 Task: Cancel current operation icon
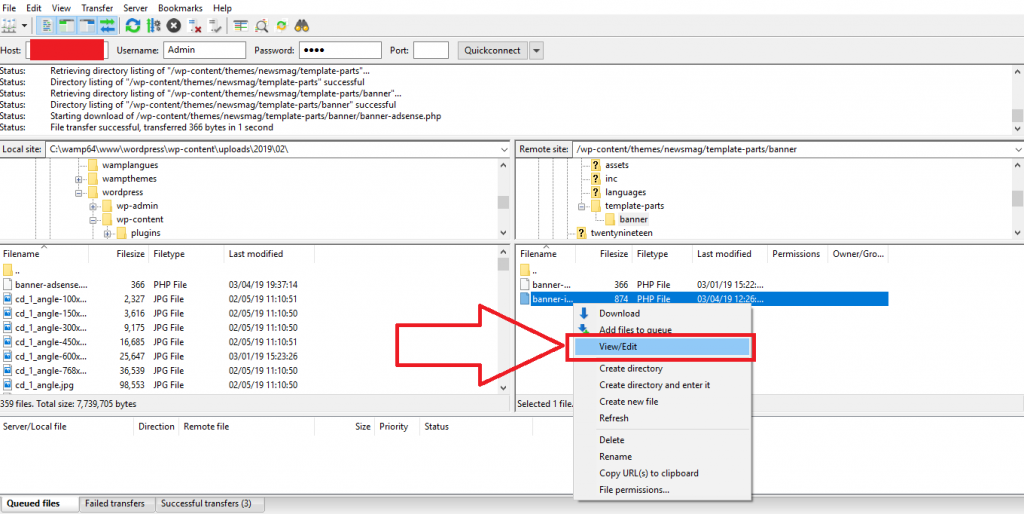(174, 25)
